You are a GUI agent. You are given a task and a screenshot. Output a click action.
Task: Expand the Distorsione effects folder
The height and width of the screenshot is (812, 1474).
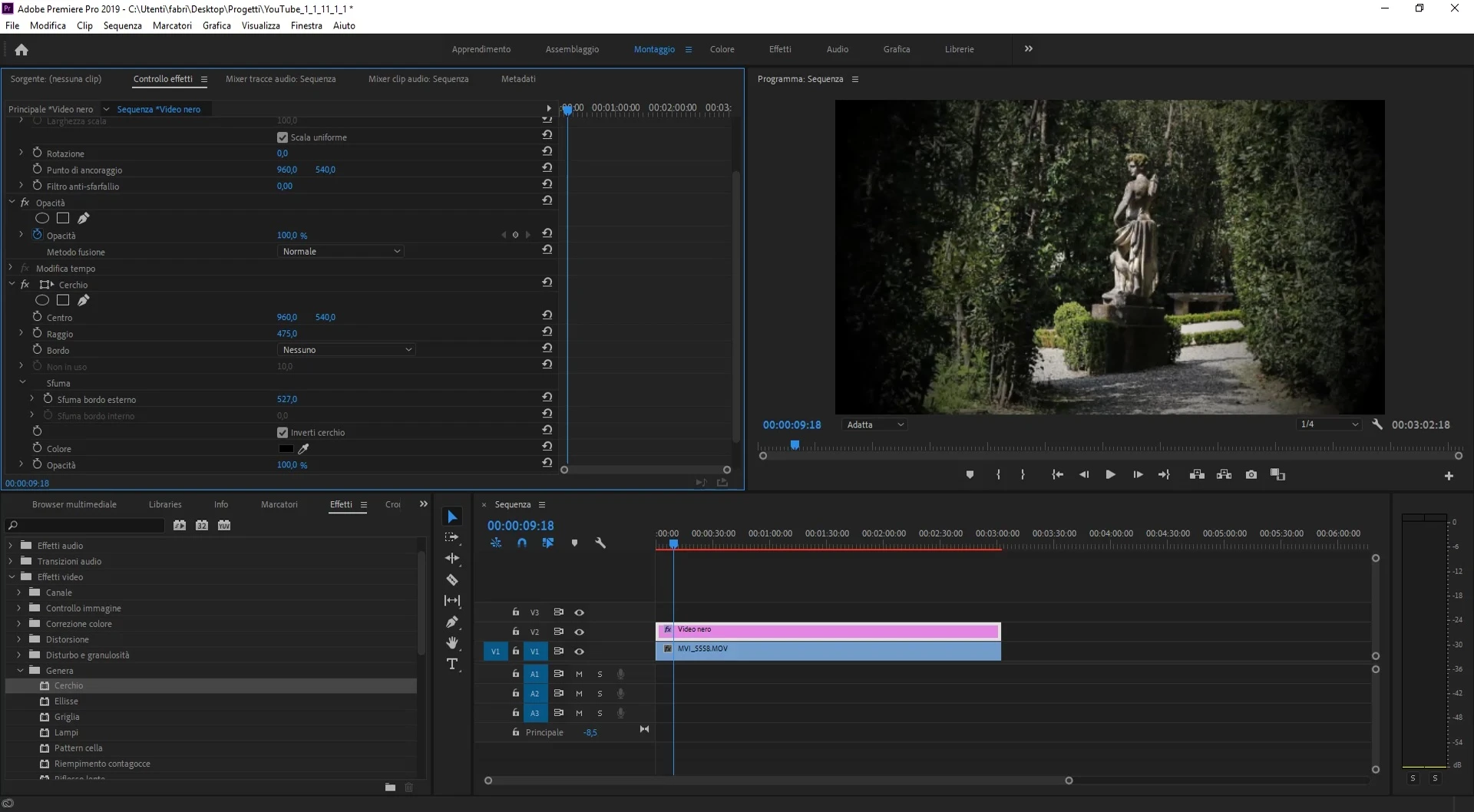point(19,639)
